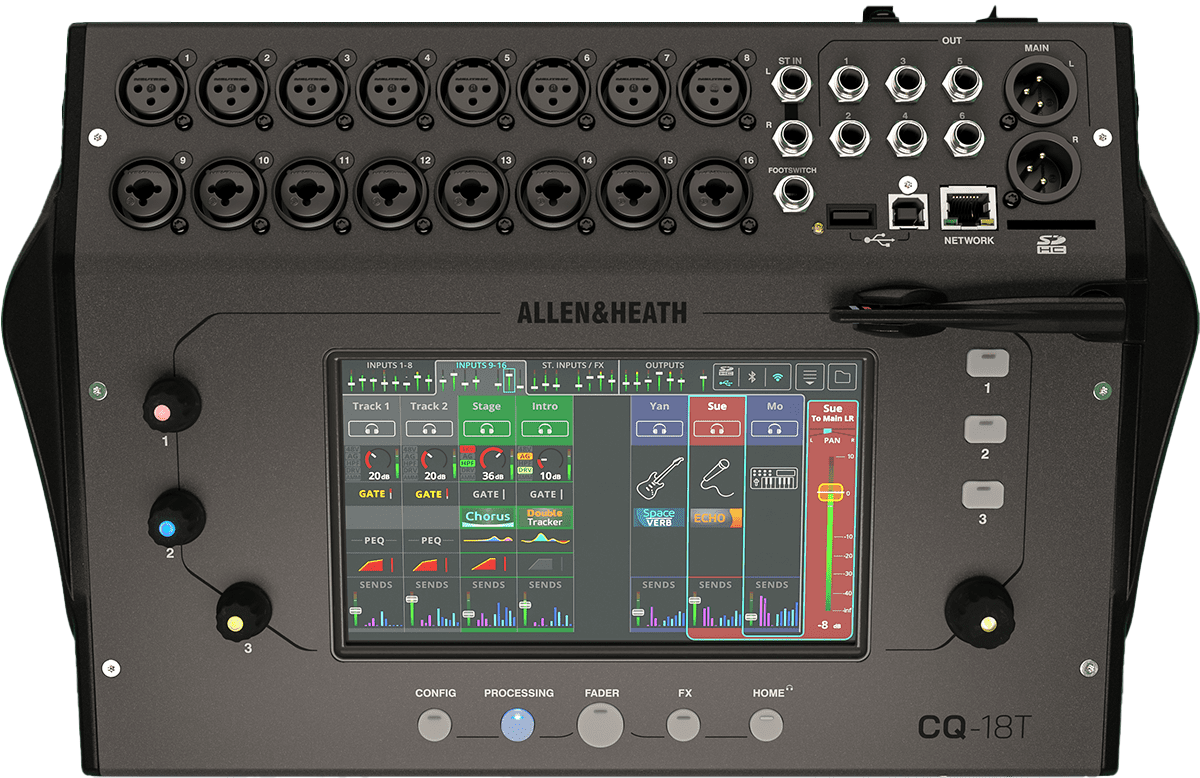1200x778 pixels.
Task: Toggle headphone listen on Yan channel
Action: 659,428
